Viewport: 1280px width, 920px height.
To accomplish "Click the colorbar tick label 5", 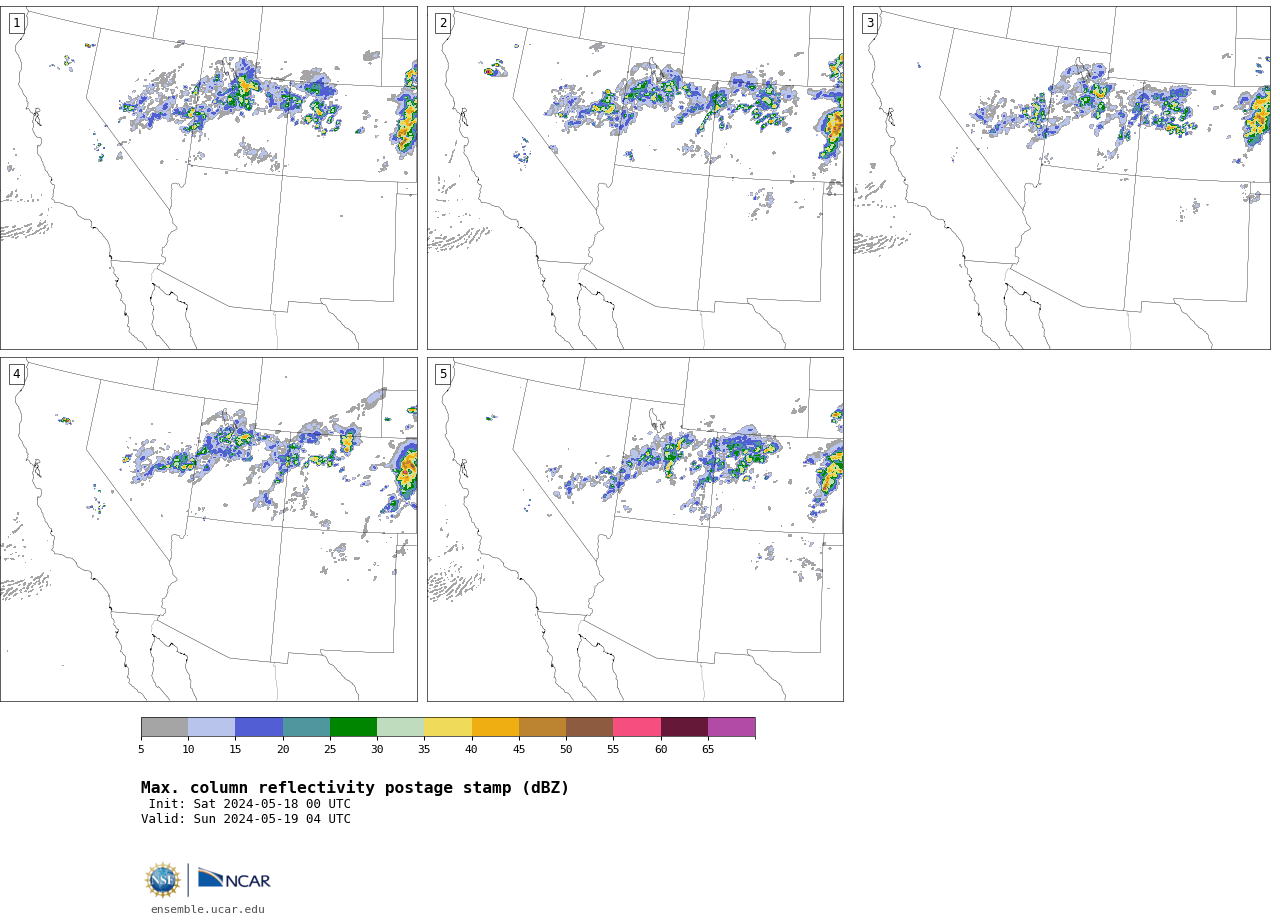I will [x=141, y=749].
